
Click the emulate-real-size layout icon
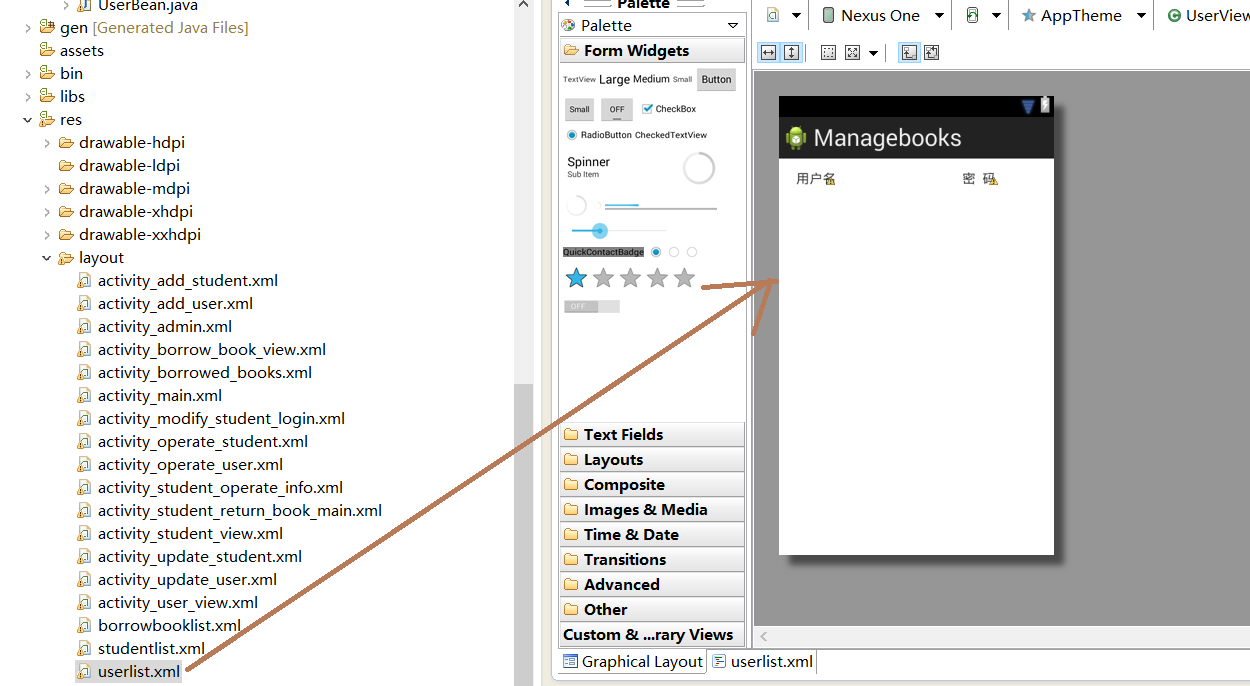click(x=908, y=53)
